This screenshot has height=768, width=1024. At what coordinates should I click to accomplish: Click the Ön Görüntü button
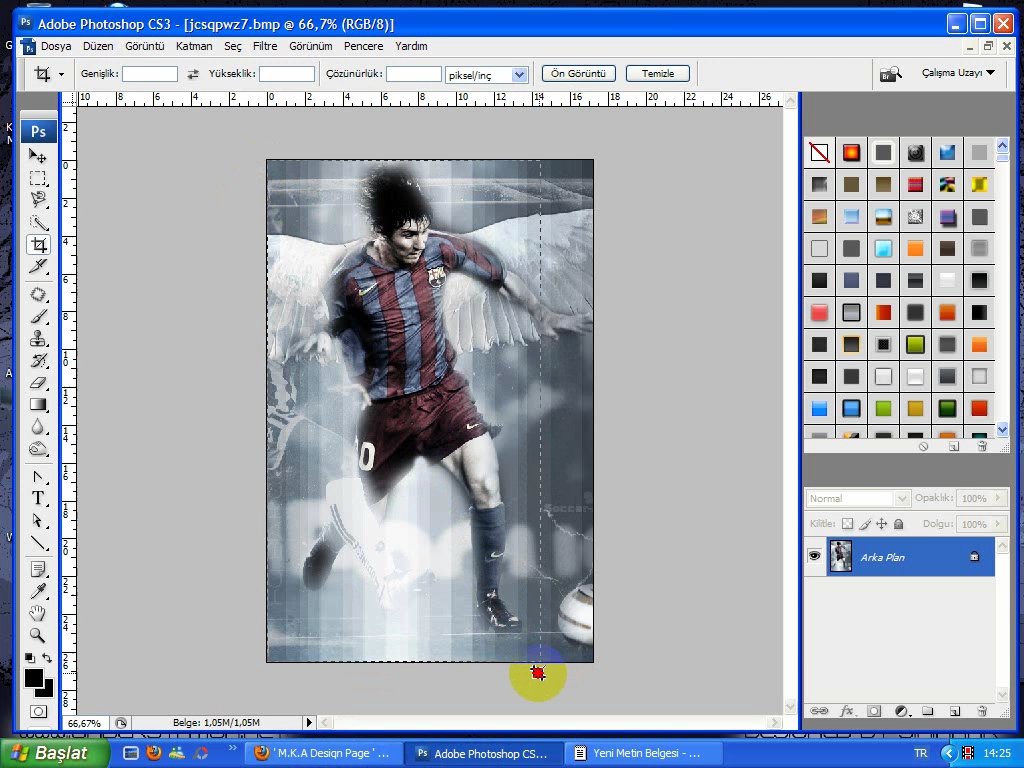[x=579, y=73]
